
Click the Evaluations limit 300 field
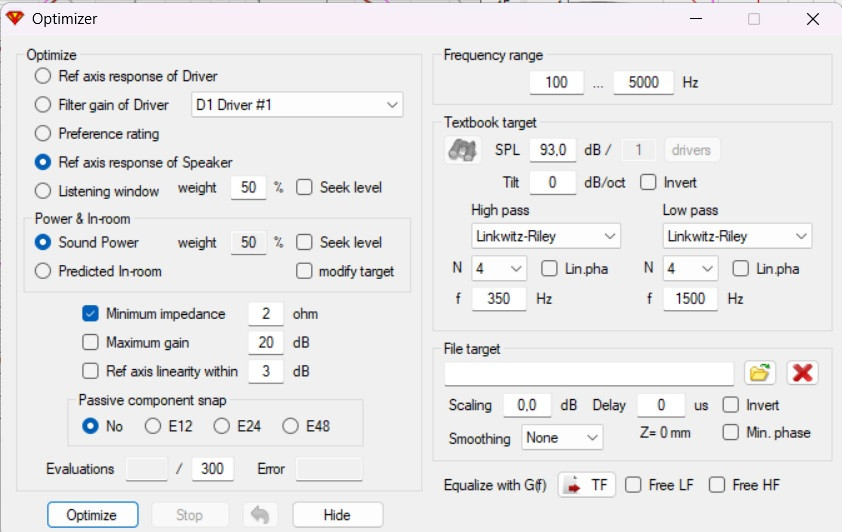click(x=213, y=469)
